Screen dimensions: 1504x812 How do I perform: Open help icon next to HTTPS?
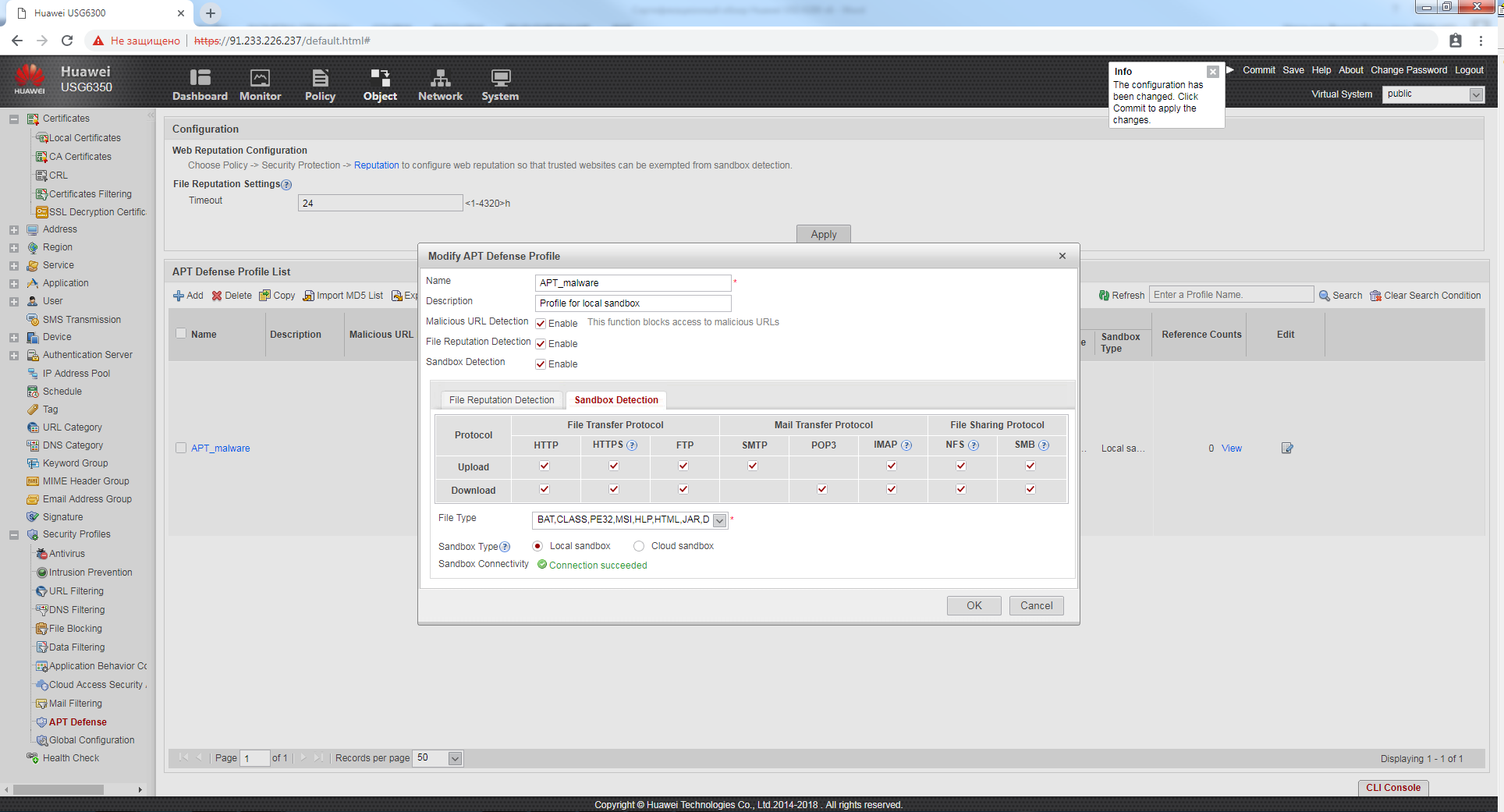tap(632, 445)
